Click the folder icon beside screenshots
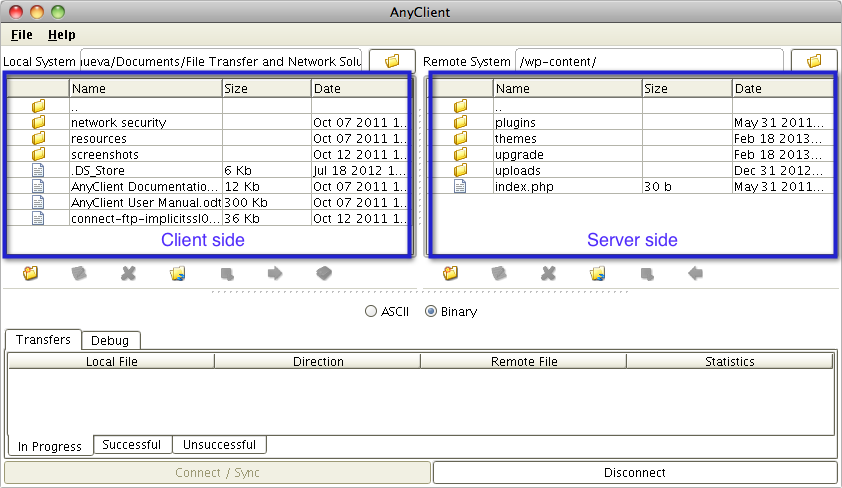This screenshot has width=842, height=488. coord(38,154)
